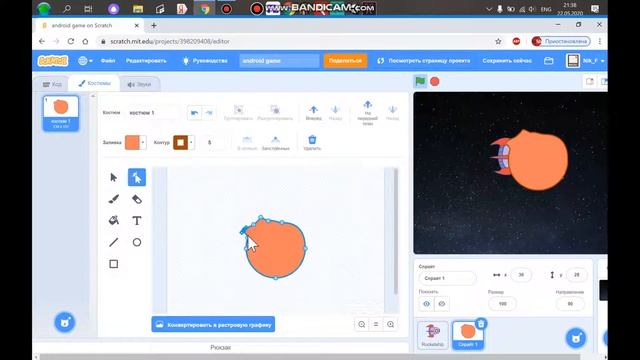This screenshot has height=360, width=640.
Task: Open the choose sprite button
Action: point(576,338)
